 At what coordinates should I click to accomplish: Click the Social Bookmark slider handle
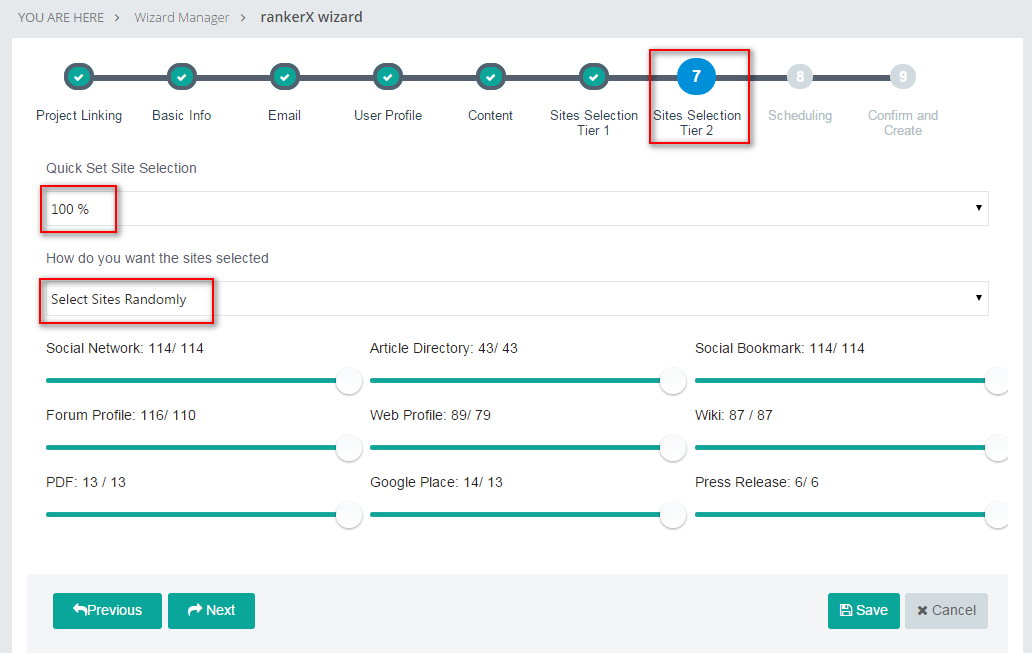tap(996, 380)
